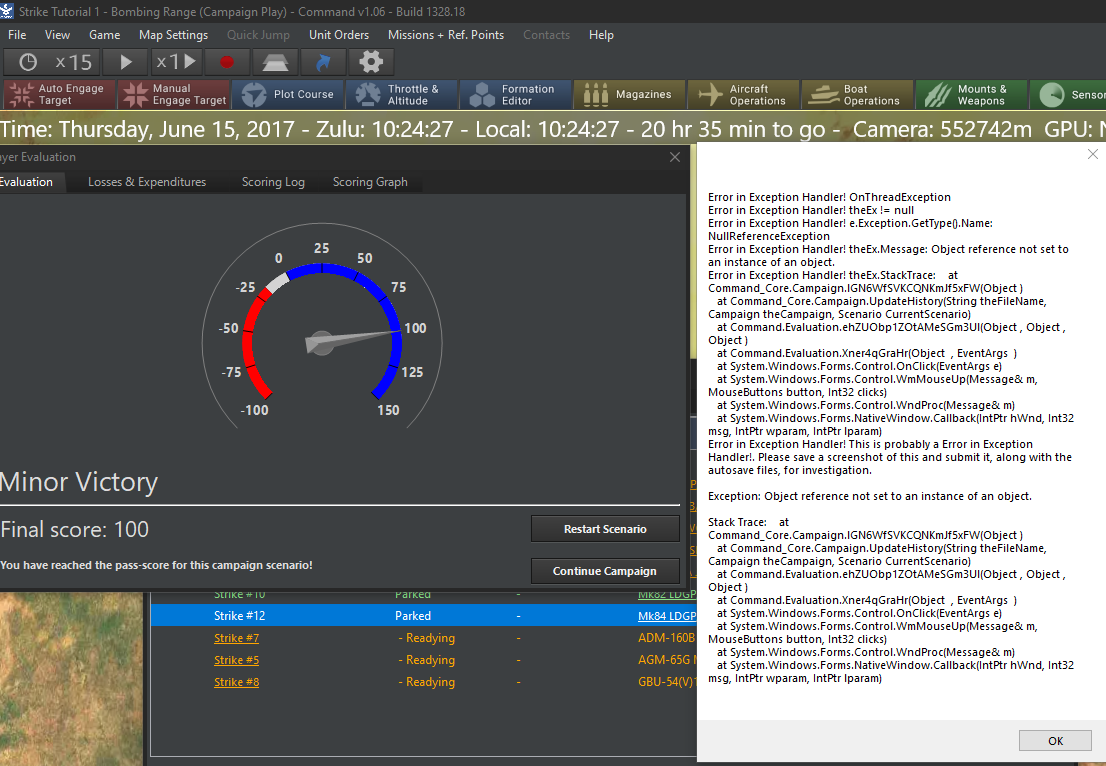Click the AGM-65G loadout text
1106x766 pixels.
point(667,660)
